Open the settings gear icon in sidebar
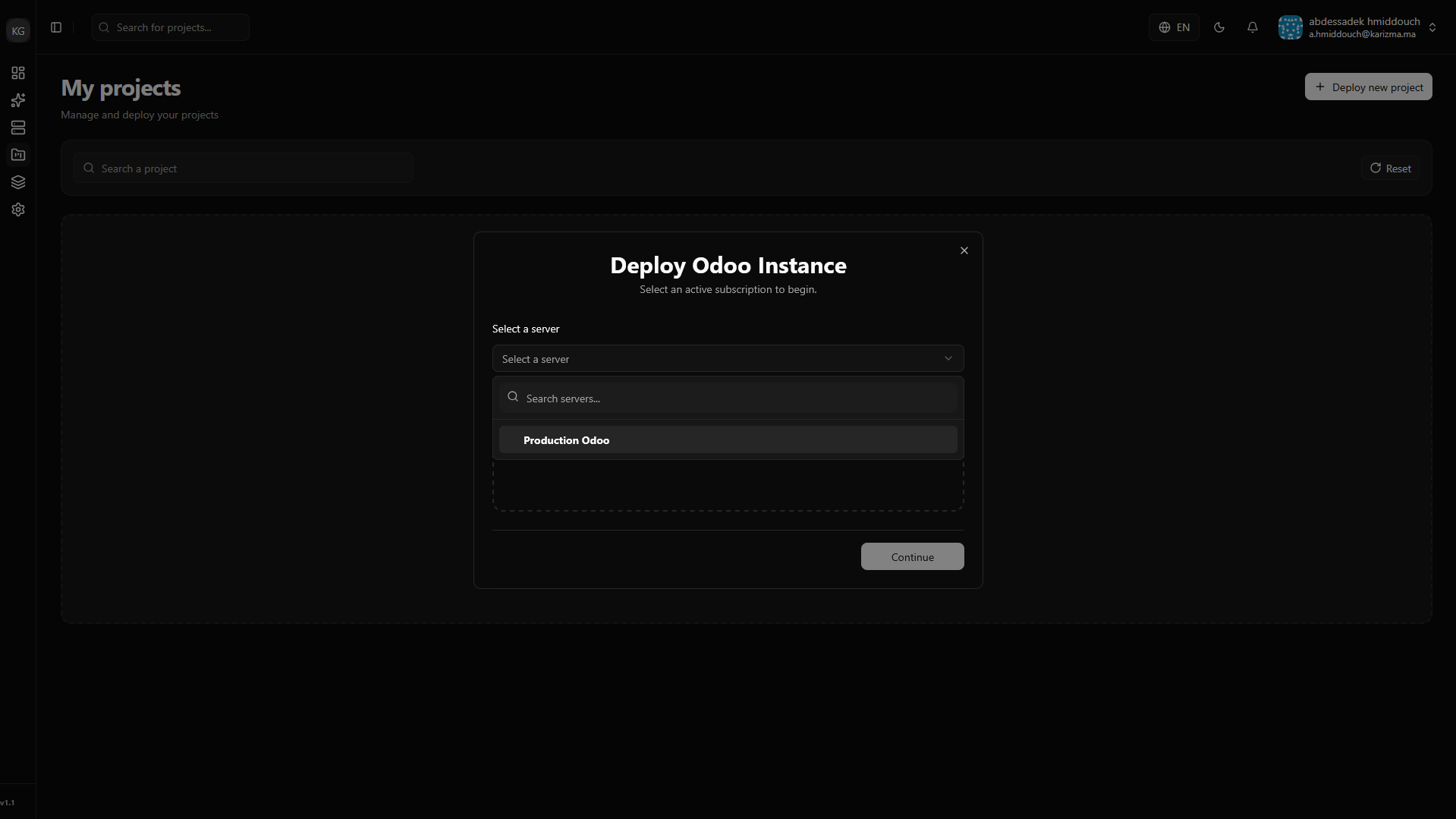The height and width of the screenshot is (819, 1456). pyautogui.click(x=18, y=209)
